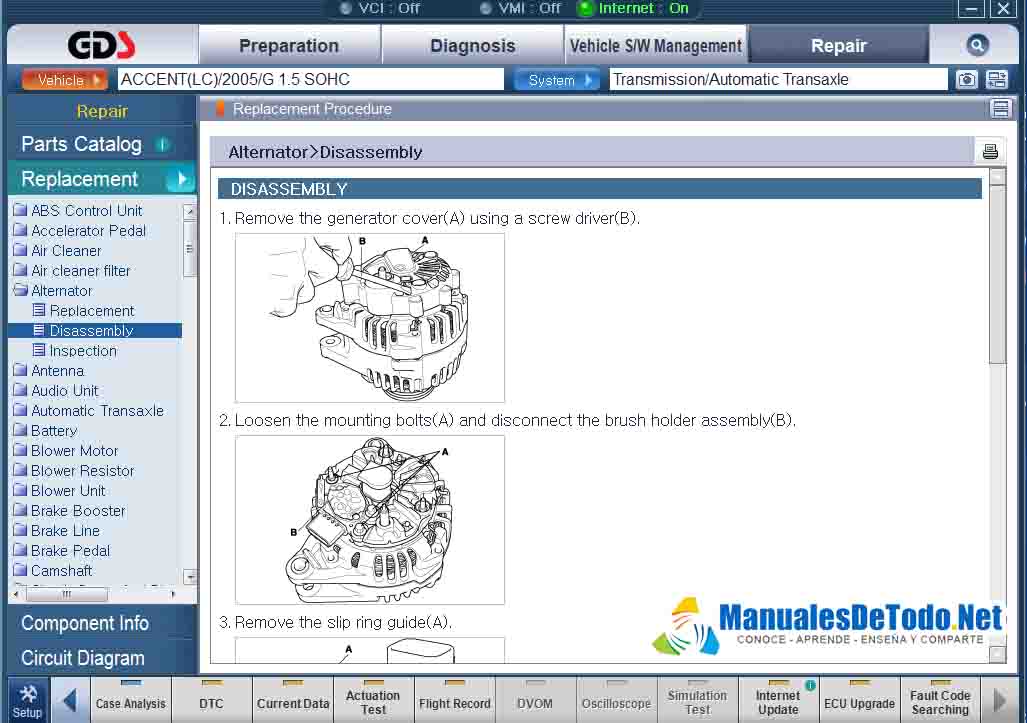
Task: Open the Diagnosis tab
Action: pyautogui.click(x=473, y=45)
